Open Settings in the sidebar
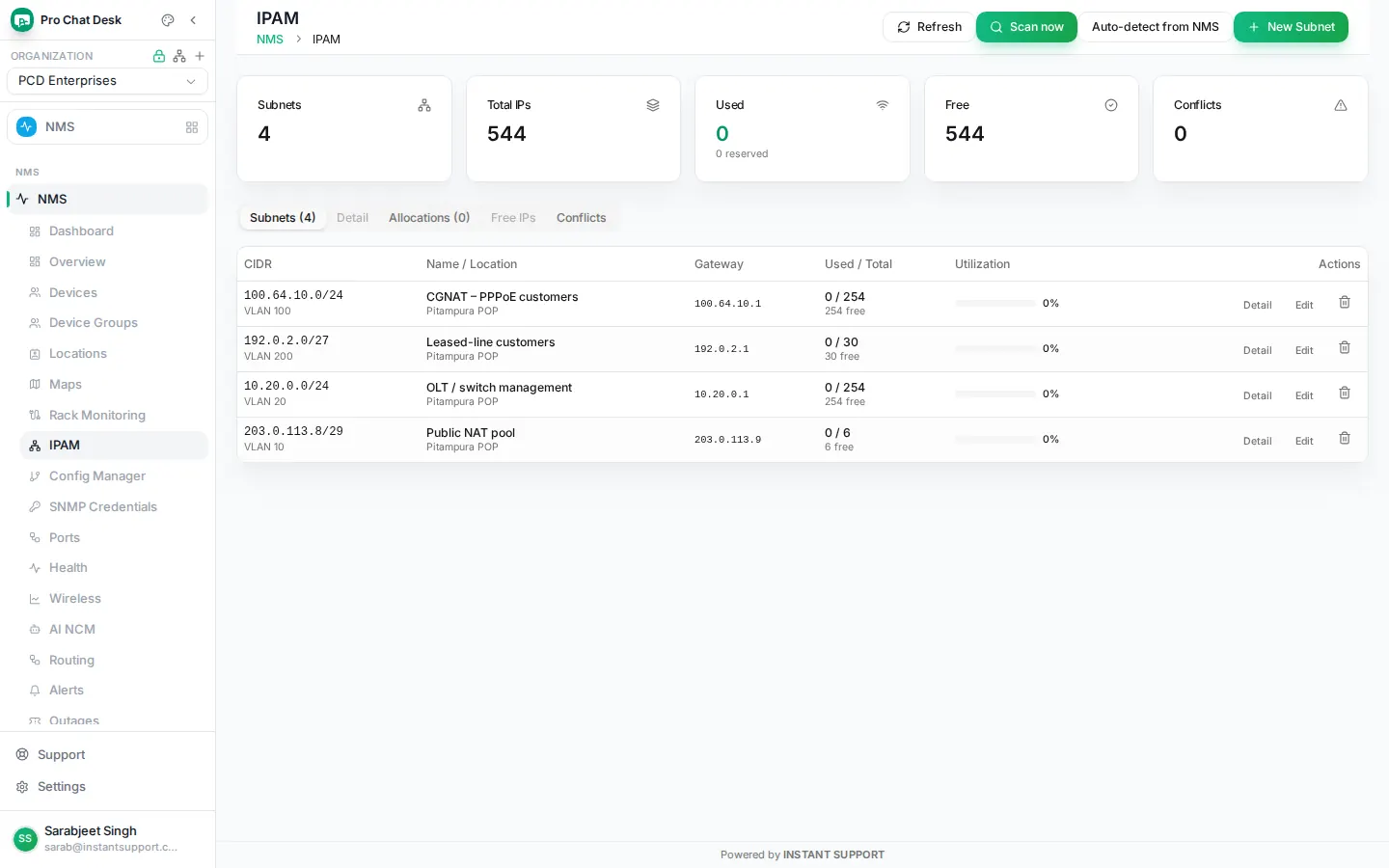The height and width of the screenshot is (868, 1389). [107, 787]
